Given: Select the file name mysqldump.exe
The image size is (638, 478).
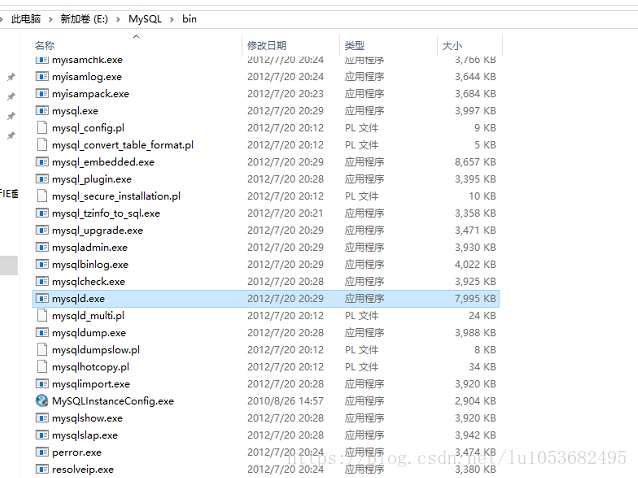Looking at the screenshot, I should point(89,333).
